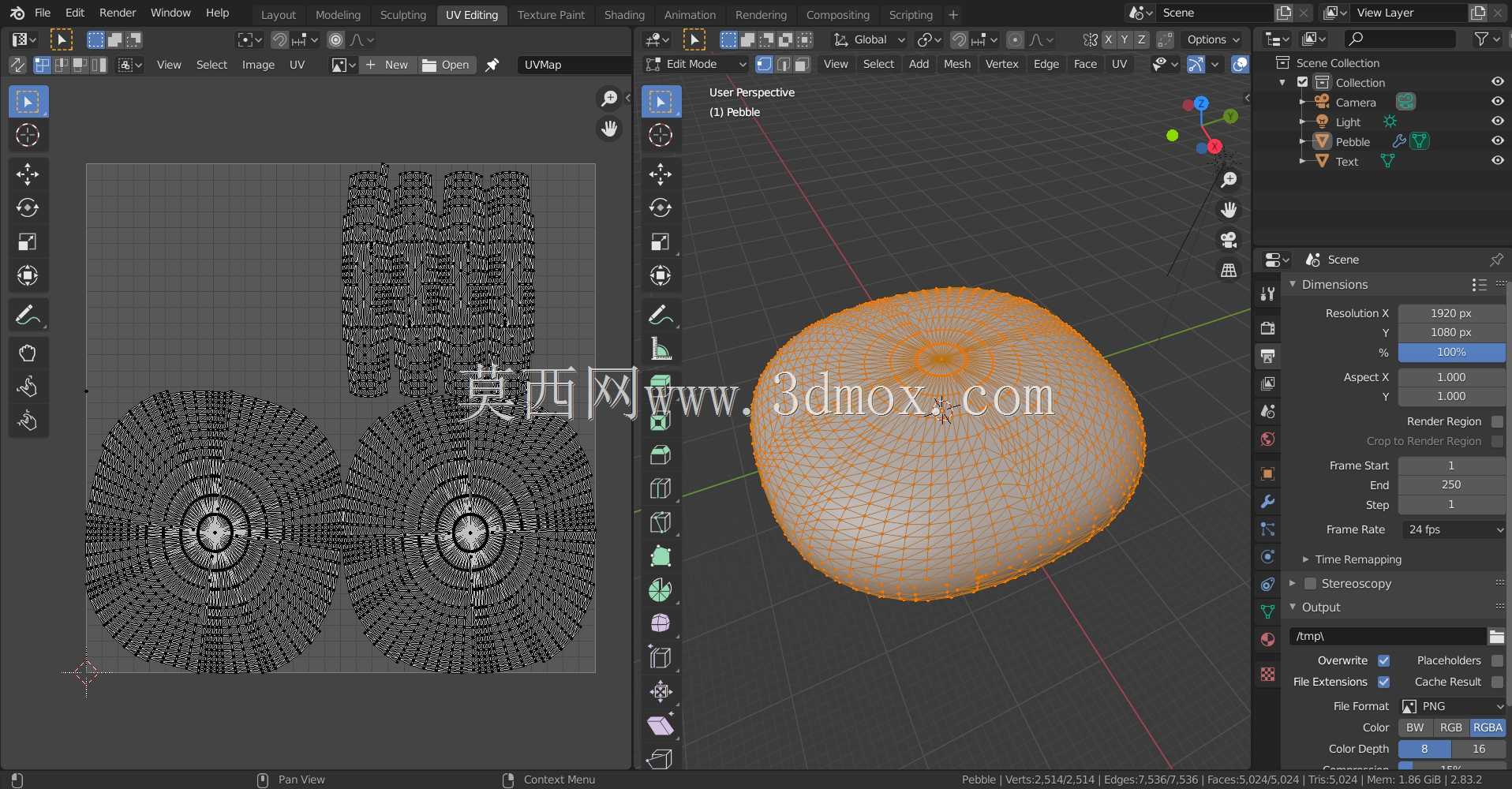
Task: Switch to the Shading workspace tab
Action: pos(624,14)
